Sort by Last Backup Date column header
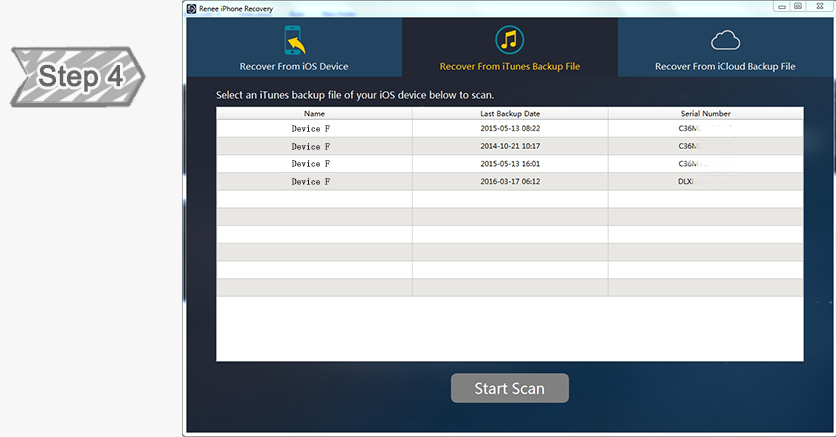This screenshot has height=437, width=836. coord(509,114)
